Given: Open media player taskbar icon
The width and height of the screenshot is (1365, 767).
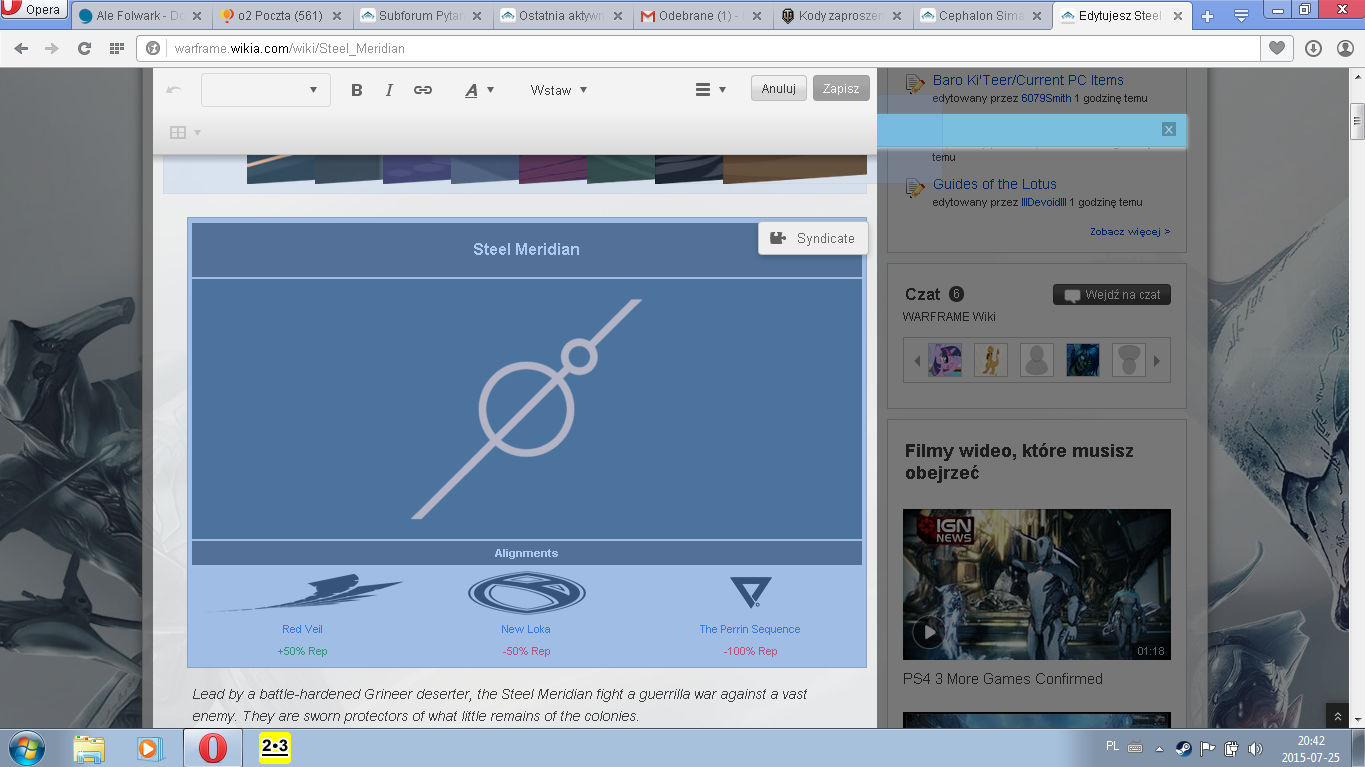Looking at the screenshot, I should [x=149, y=748].
